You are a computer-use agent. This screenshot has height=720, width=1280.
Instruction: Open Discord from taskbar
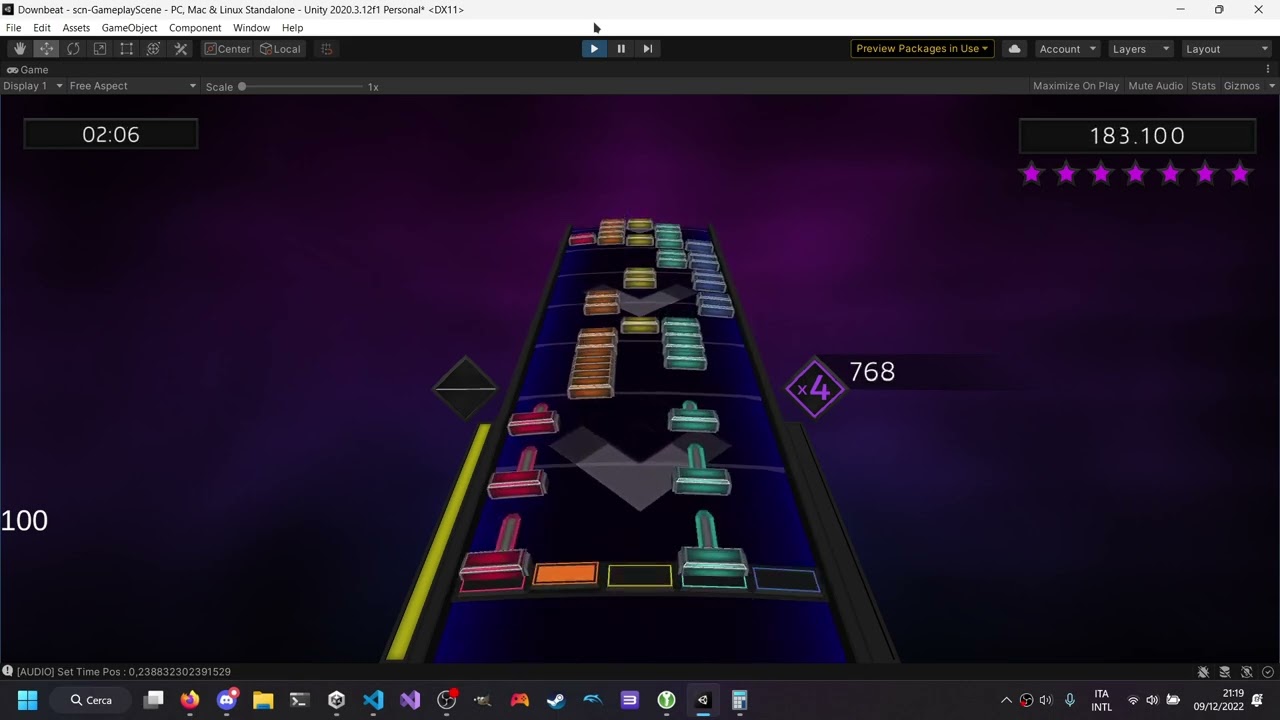[227, 700]
